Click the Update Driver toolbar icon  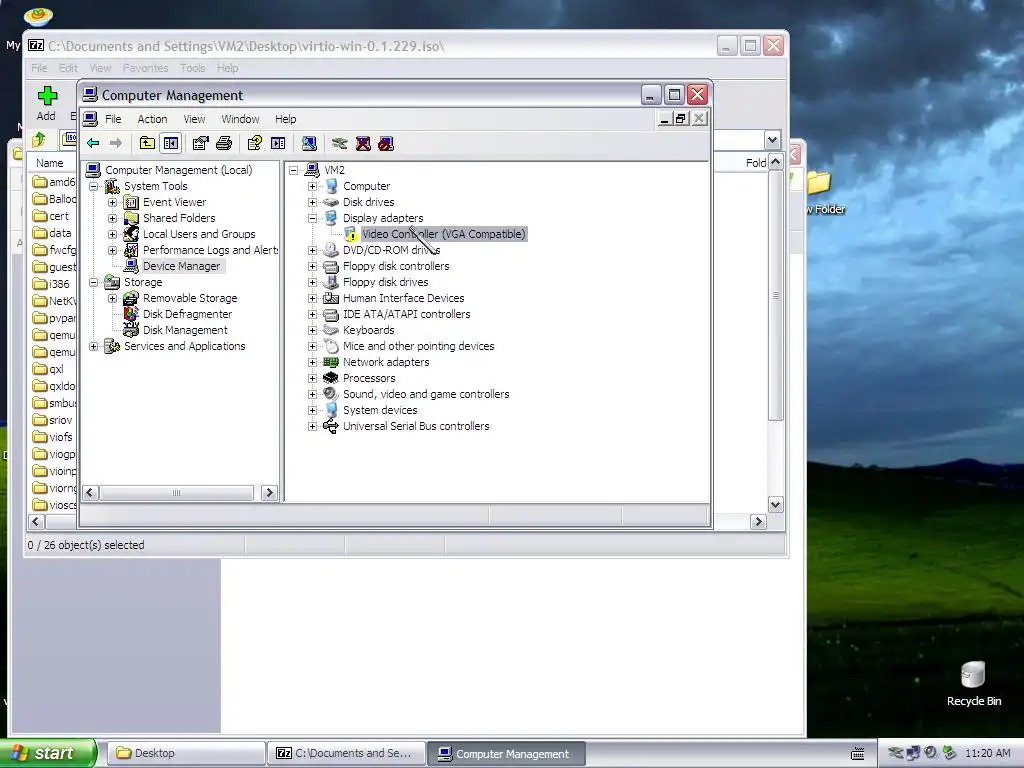pos(340,144)
